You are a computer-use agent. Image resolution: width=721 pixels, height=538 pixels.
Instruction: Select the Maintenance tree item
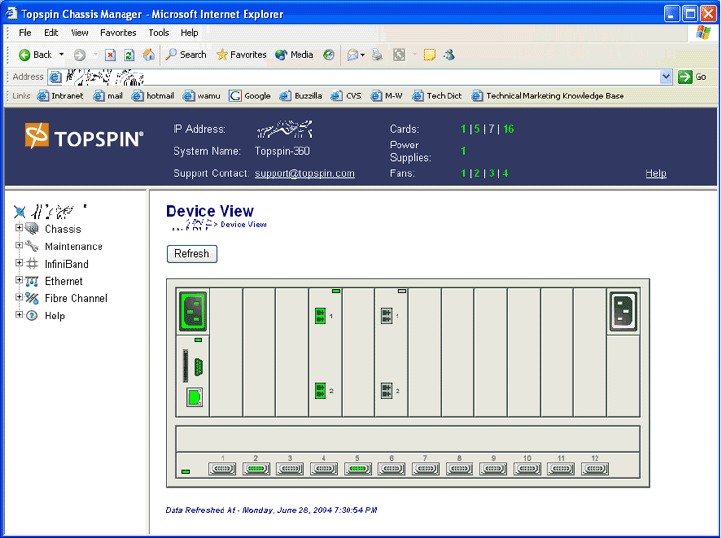coord(73,247)
